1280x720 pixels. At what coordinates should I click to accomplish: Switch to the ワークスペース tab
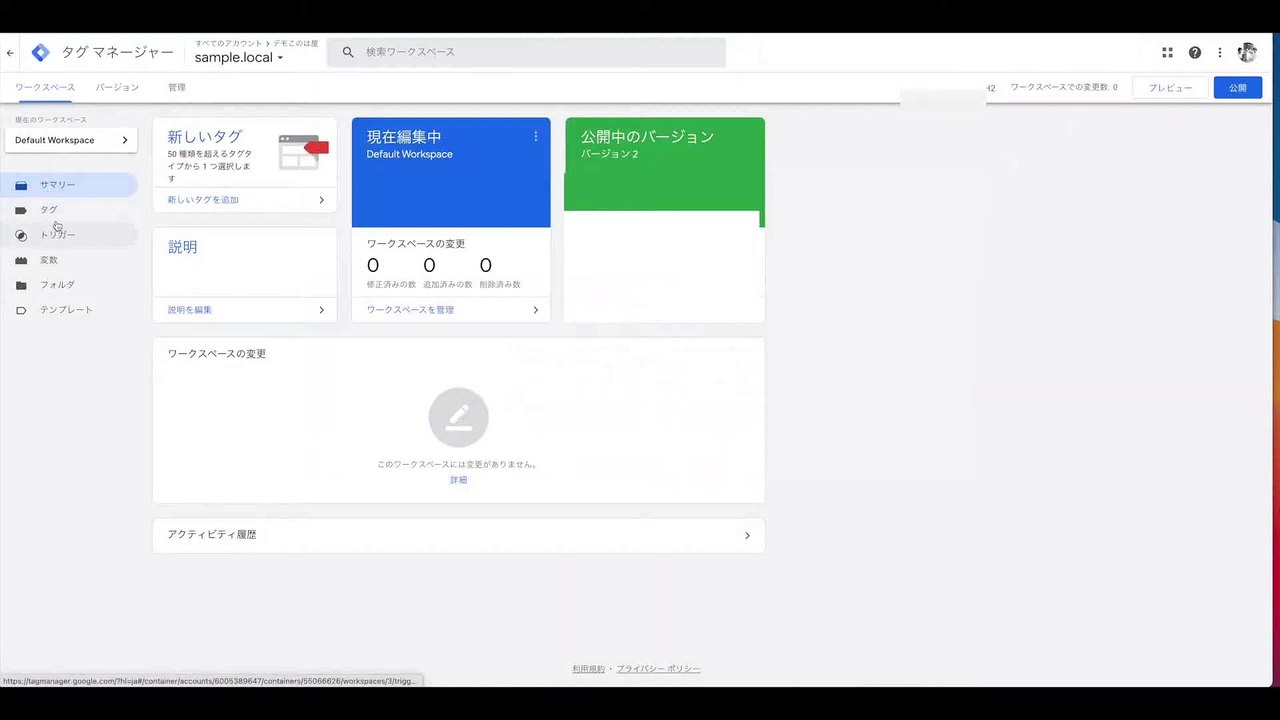tap(45, 87)
